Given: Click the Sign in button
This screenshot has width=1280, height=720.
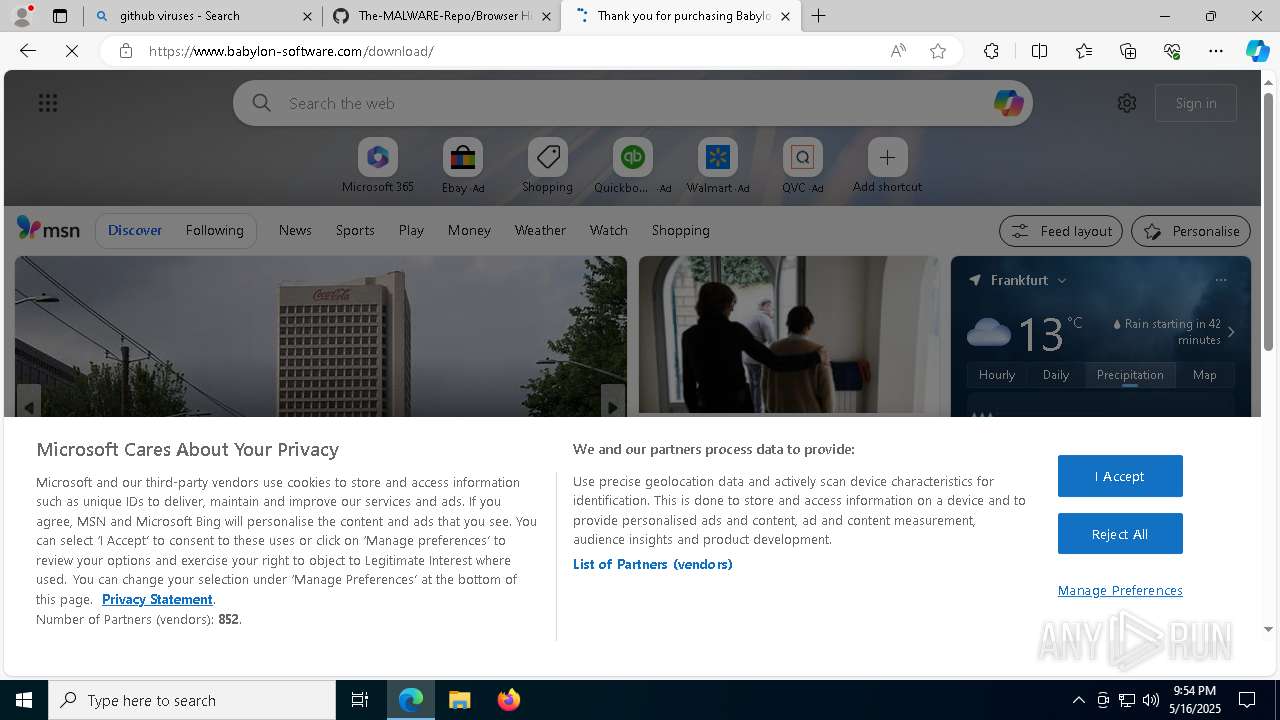Looking at the screenshot, I should [x=1196, y=103].
